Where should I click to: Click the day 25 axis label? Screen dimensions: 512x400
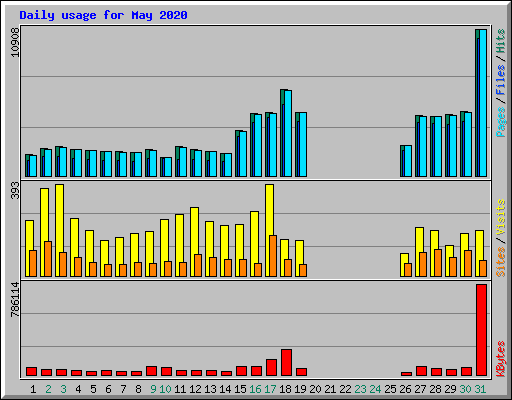(390, 389)
